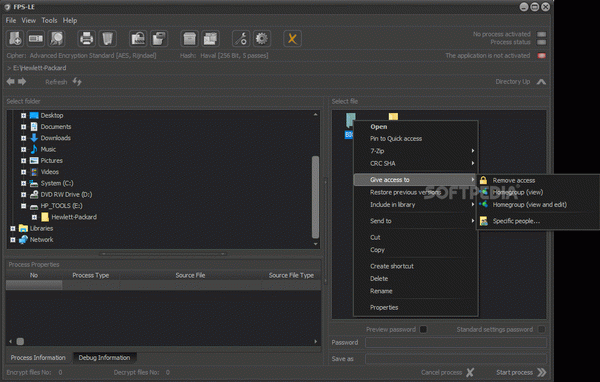Tick the Standard settings password checkbox

coord(541,329)
